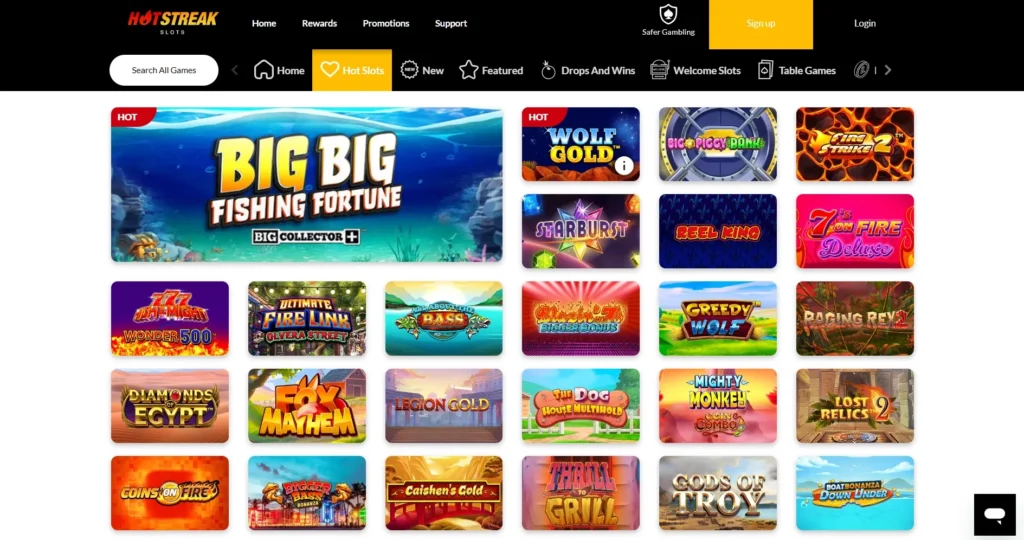Click the Drops And Wins bomb icon

click(548, 70)
